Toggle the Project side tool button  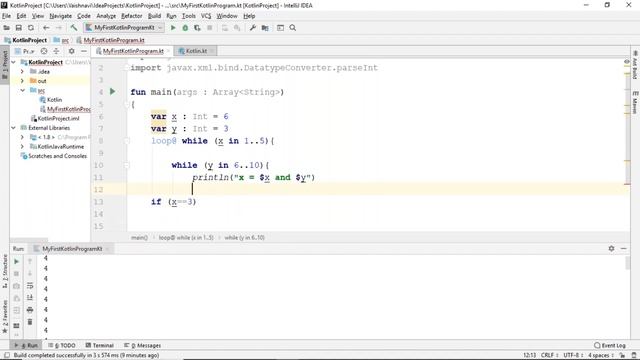pos(5,64)
